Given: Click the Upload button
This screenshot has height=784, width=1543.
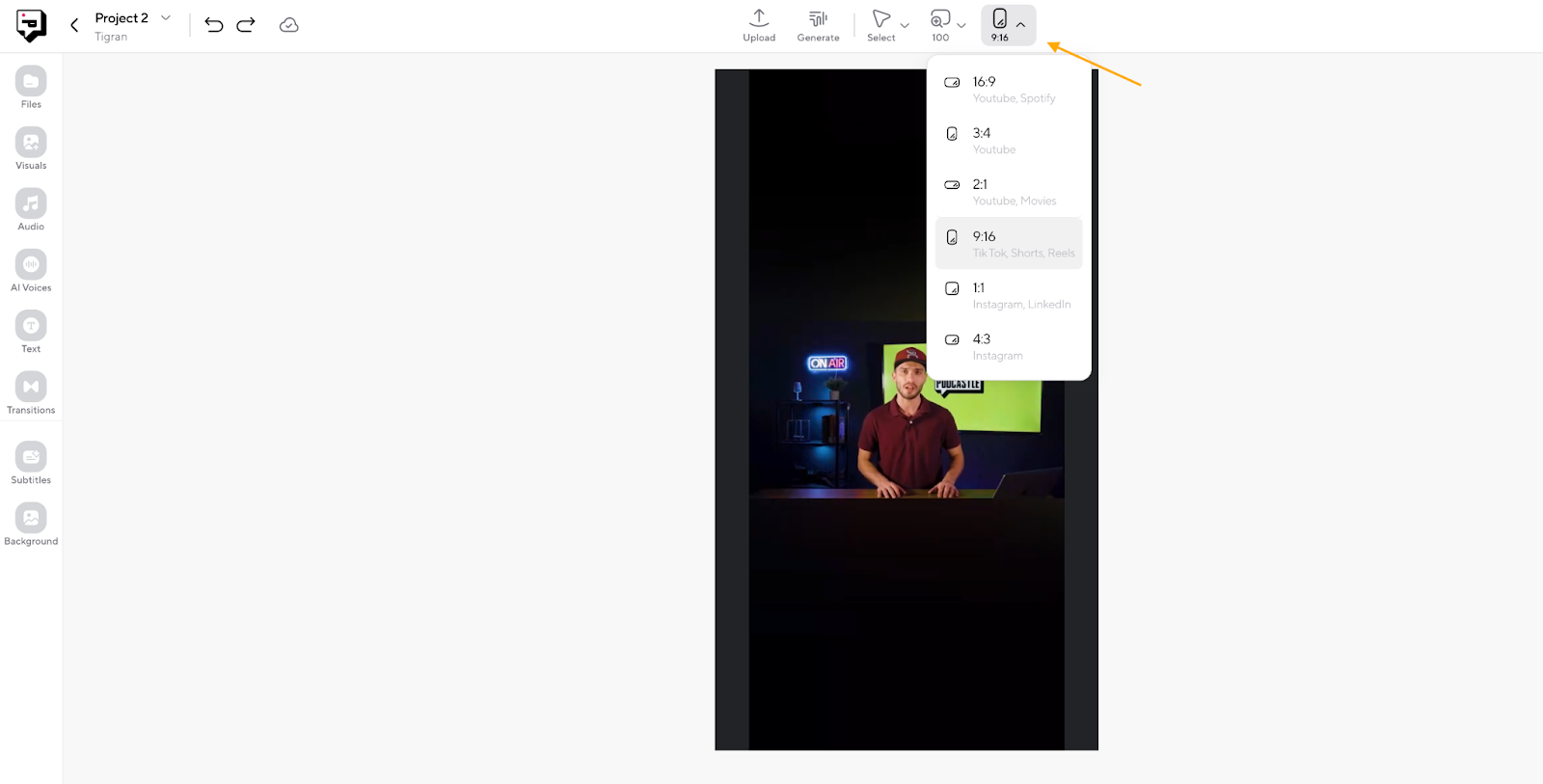Looking at the screenshot, I should (x=759, y=25).
